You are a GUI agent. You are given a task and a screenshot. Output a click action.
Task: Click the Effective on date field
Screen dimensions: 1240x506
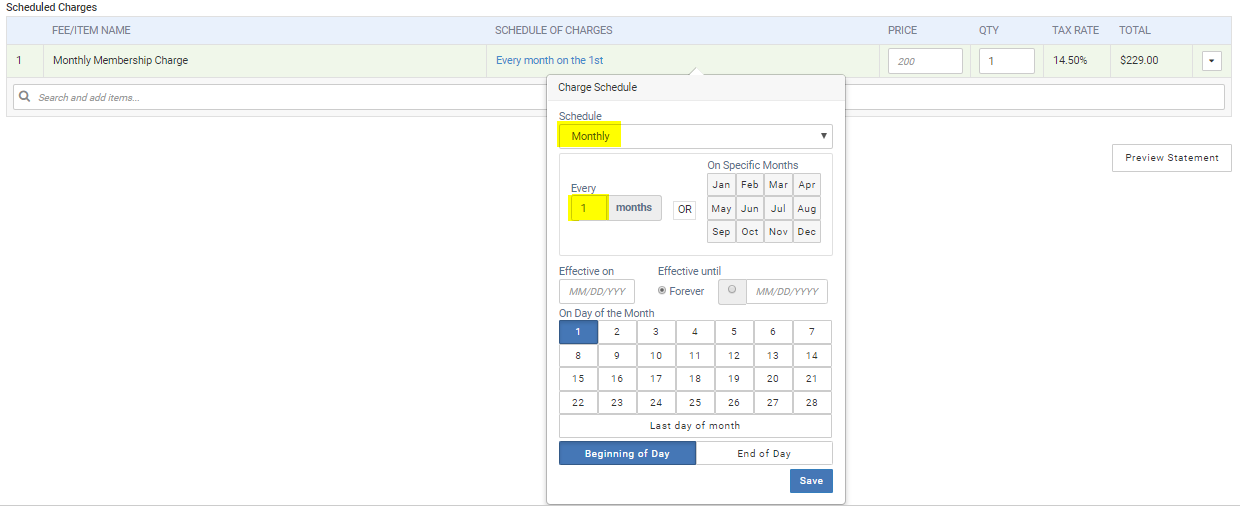click(x=597, y=292)
